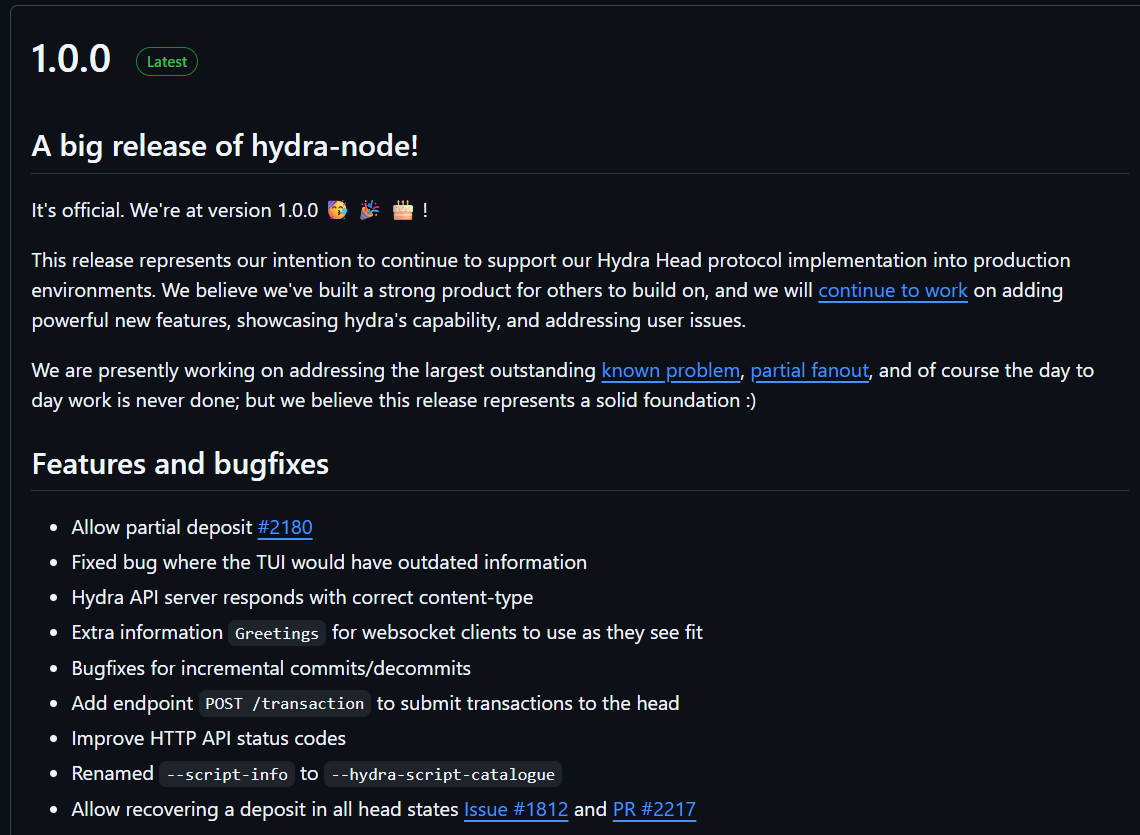The image size is (1140, 835).
Task: Open pull request #2180 for partial deposit
Action: tap(286, 527)
